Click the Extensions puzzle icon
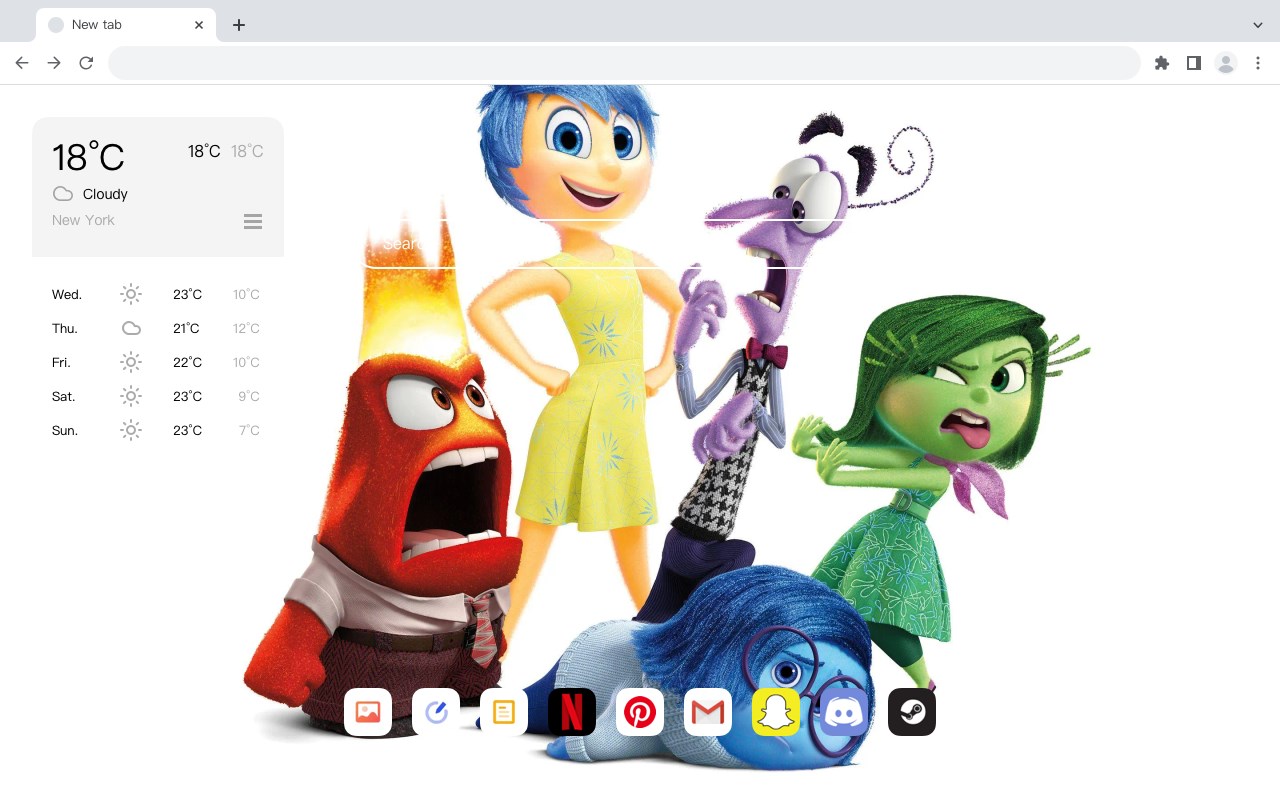The height and width of the screenshot is (800, 1280). tap(1161, 63)
